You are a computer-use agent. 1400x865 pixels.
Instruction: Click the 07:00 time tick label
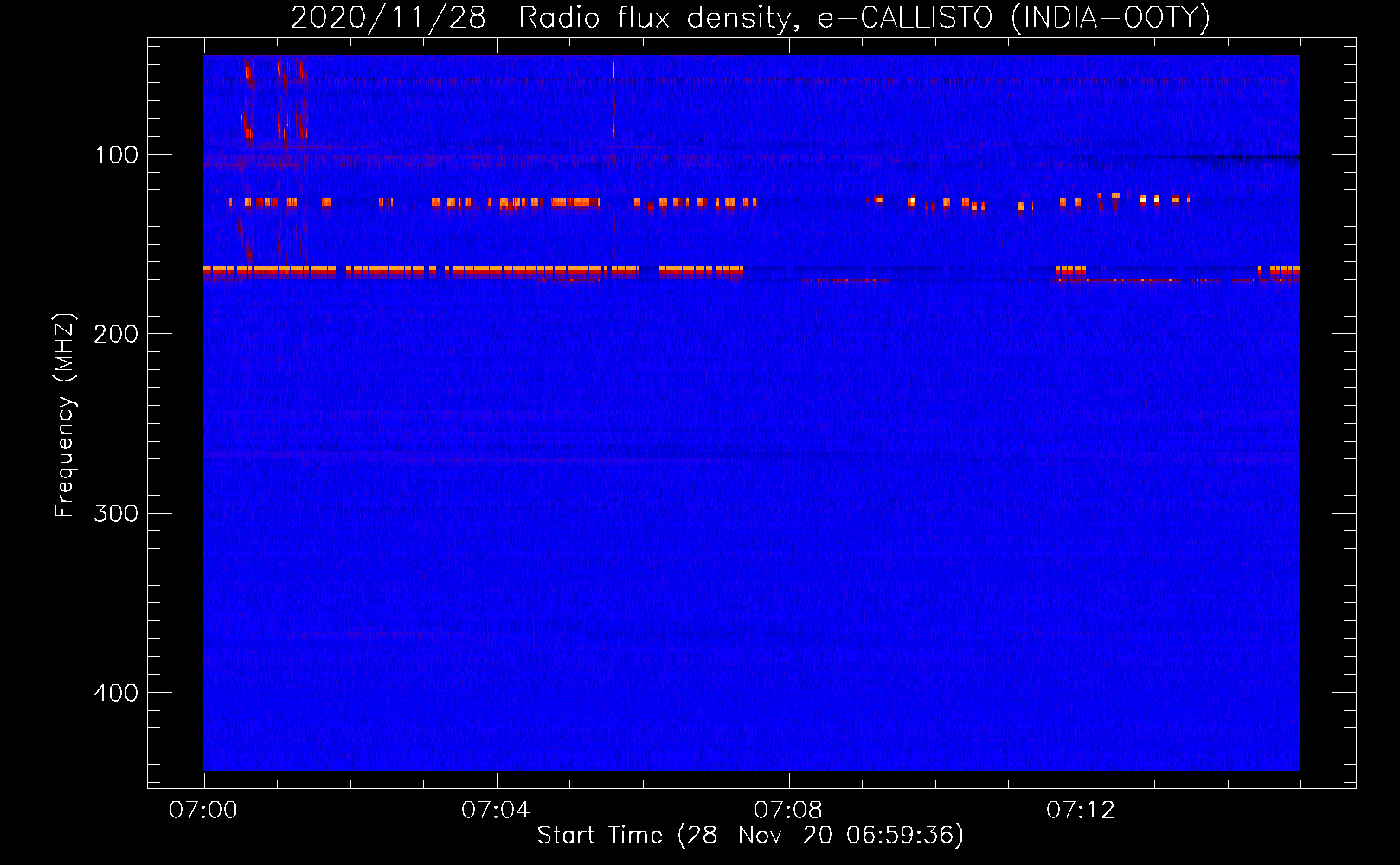(x=203, y=810)
